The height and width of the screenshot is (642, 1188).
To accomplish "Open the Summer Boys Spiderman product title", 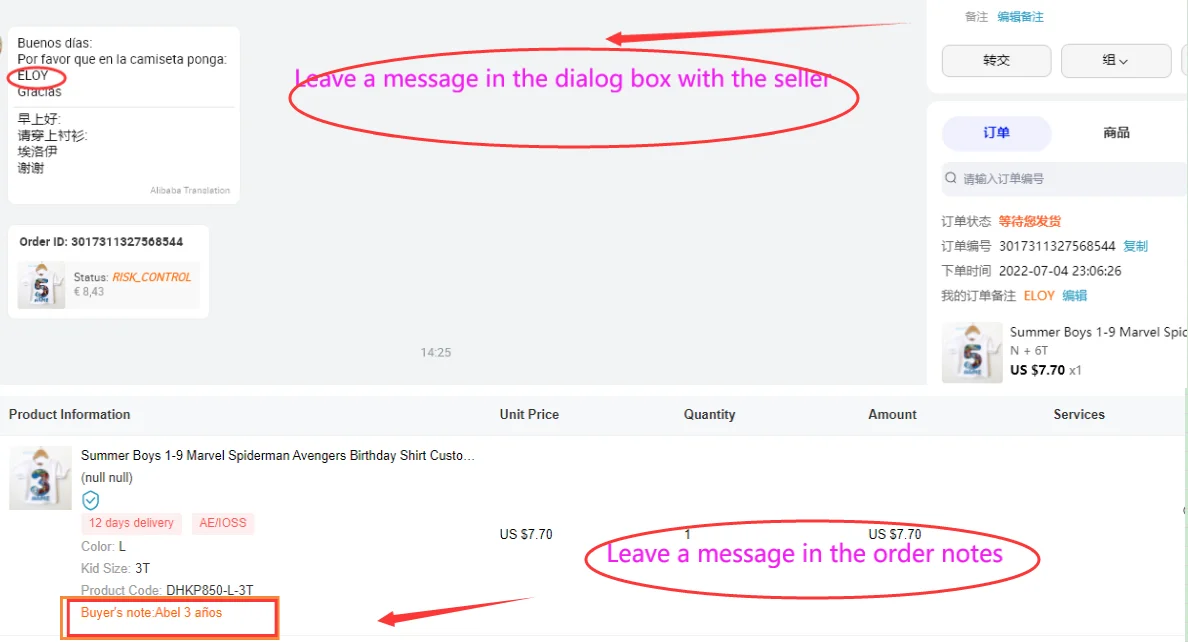I will point(278,456).
